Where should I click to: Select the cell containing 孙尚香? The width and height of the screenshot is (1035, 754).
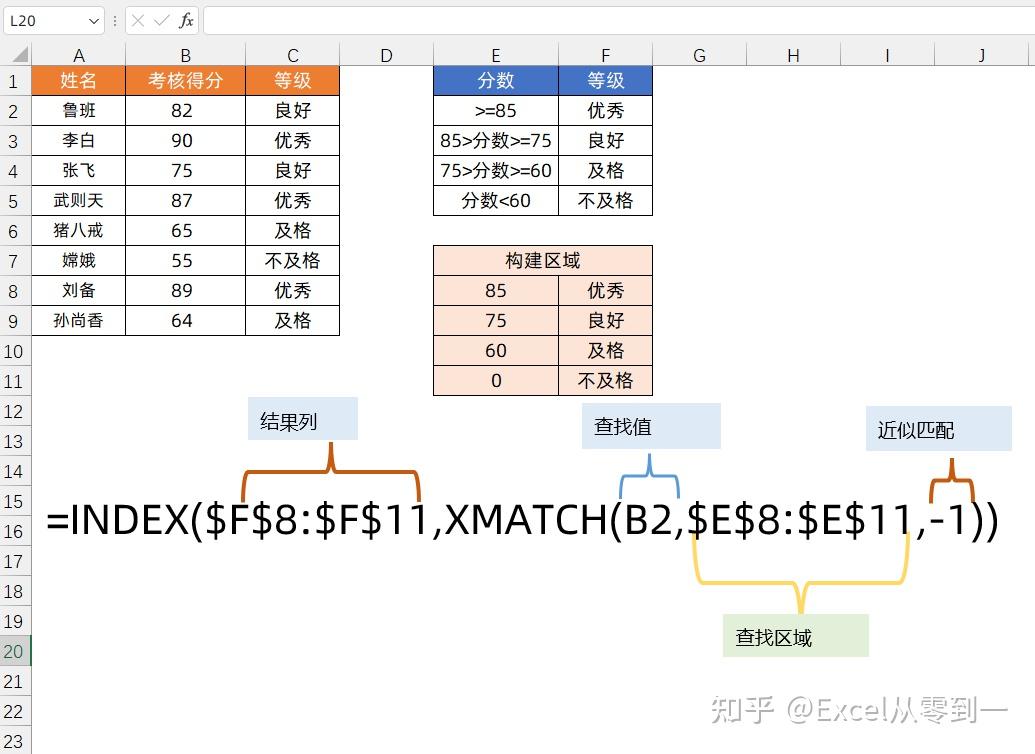78,320
